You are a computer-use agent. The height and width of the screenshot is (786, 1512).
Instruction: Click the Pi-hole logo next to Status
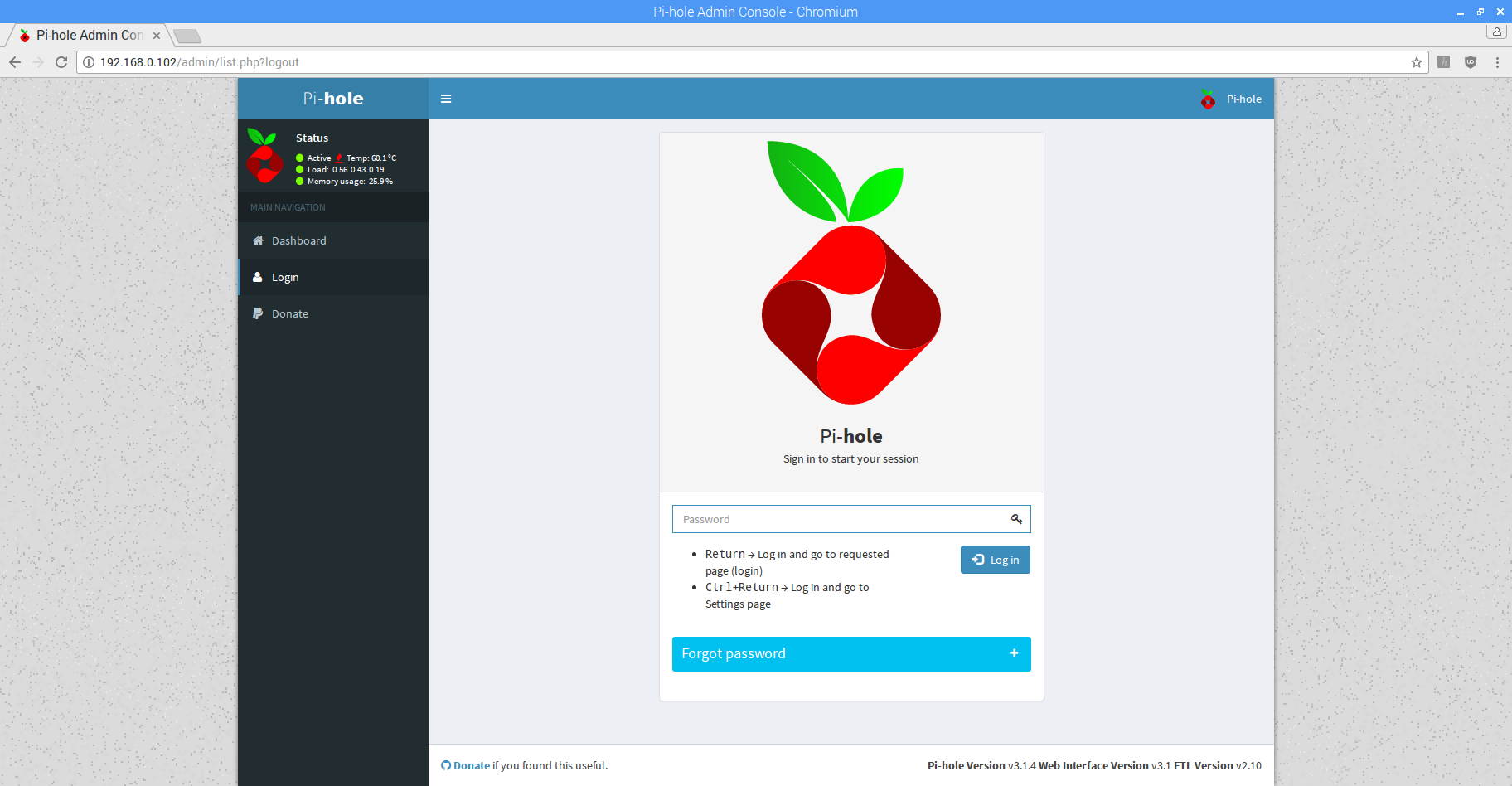point(264,156)
